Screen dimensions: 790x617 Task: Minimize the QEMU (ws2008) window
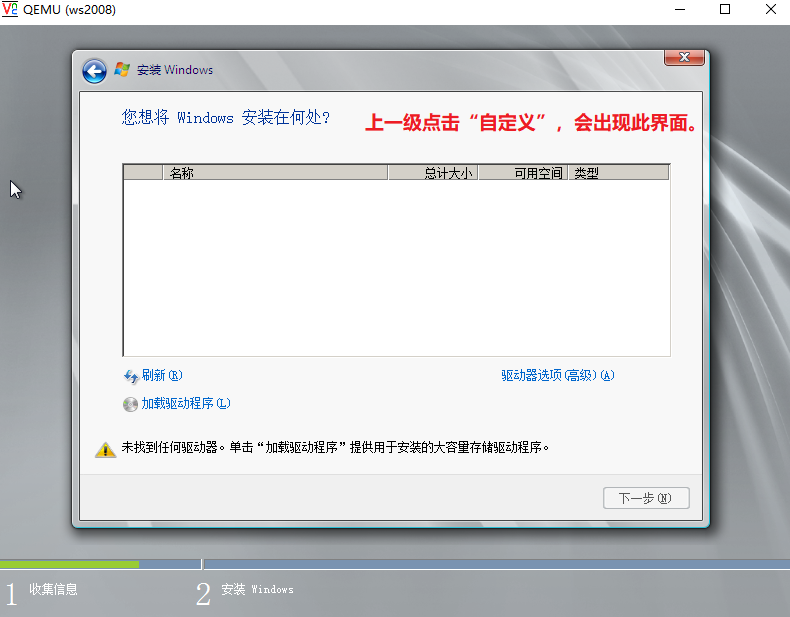(680, 9)
